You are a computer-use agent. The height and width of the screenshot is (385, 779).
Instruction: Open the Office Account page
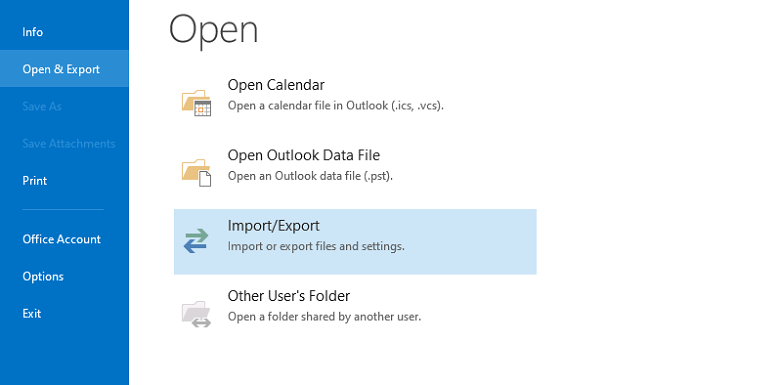[62, 239]
